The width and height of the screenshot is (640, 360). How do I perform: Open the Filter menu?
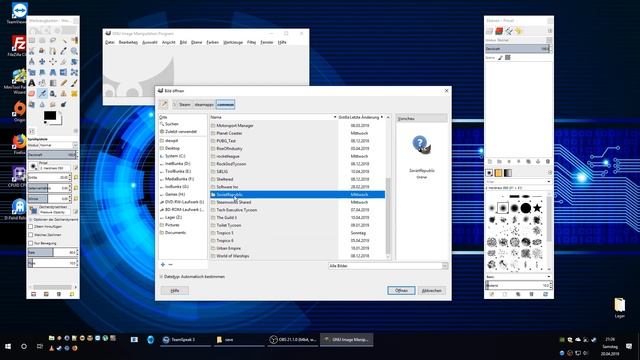(x=251, y=42)
